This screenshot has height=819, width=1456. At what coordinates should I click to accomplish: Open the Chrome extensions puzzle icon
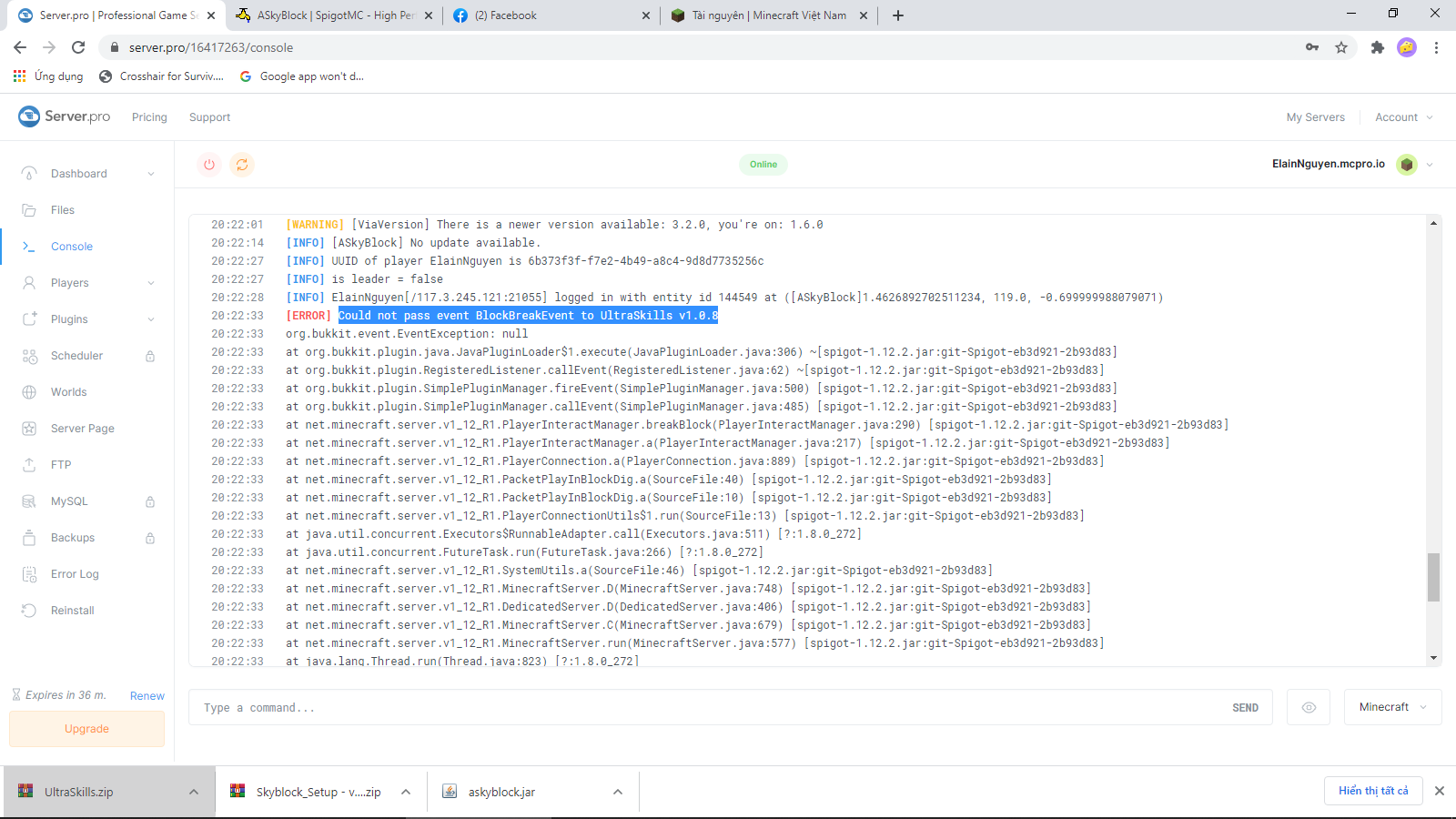point(1378,47)
